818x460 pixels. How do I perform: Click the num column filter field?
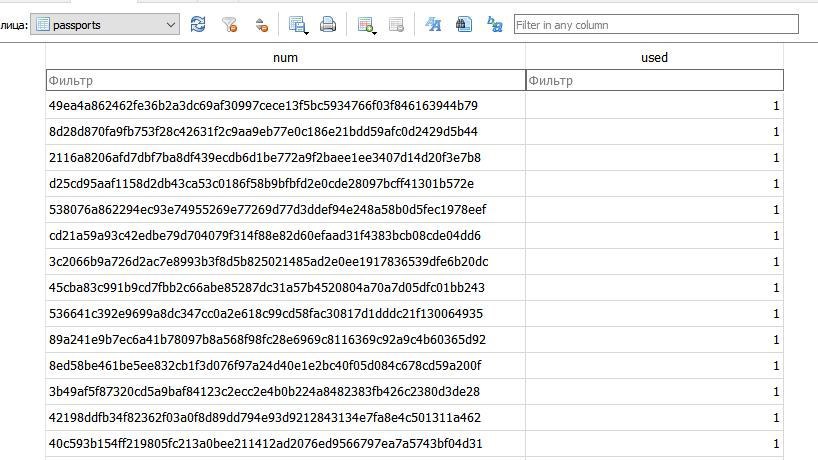[286, 80]
